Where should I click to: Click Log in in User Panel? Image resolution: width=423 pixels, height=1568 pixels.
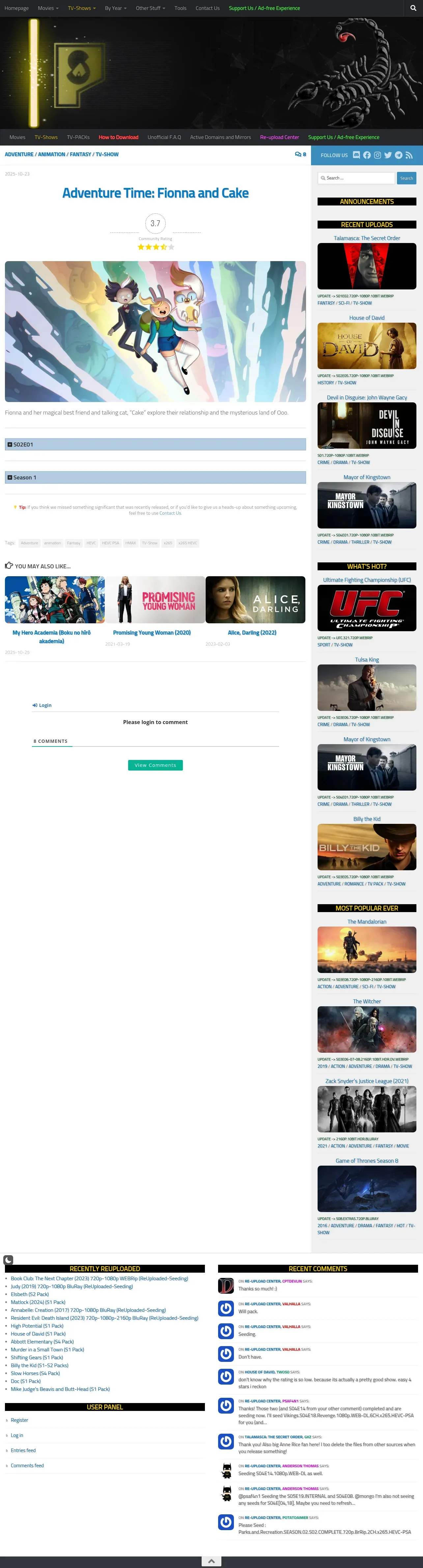(17, 1435)
